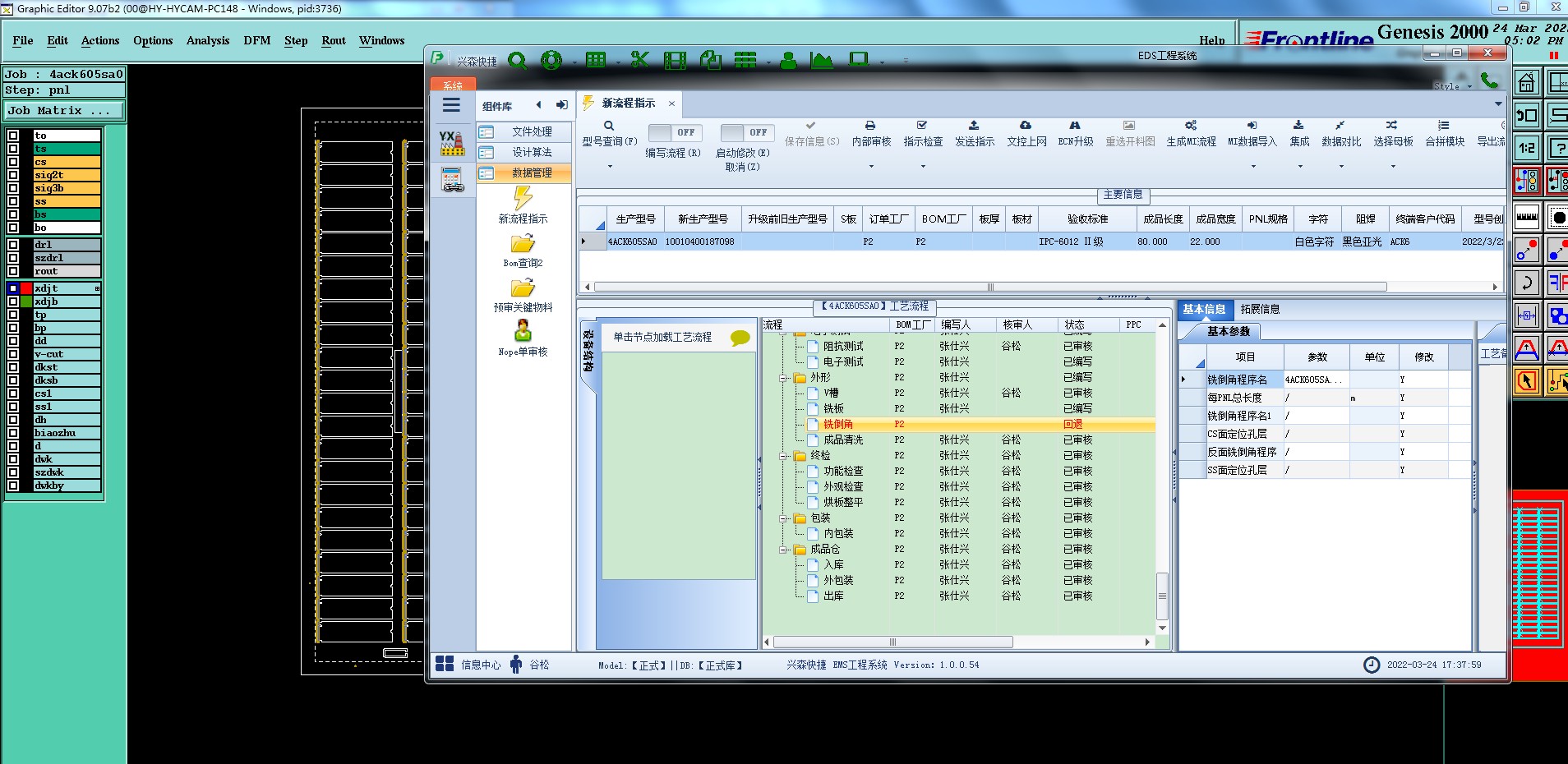The width and height of the screenshot is (1568, 764).
Task: Click 生成MI流程 gears button
Action: (1191, 134)
